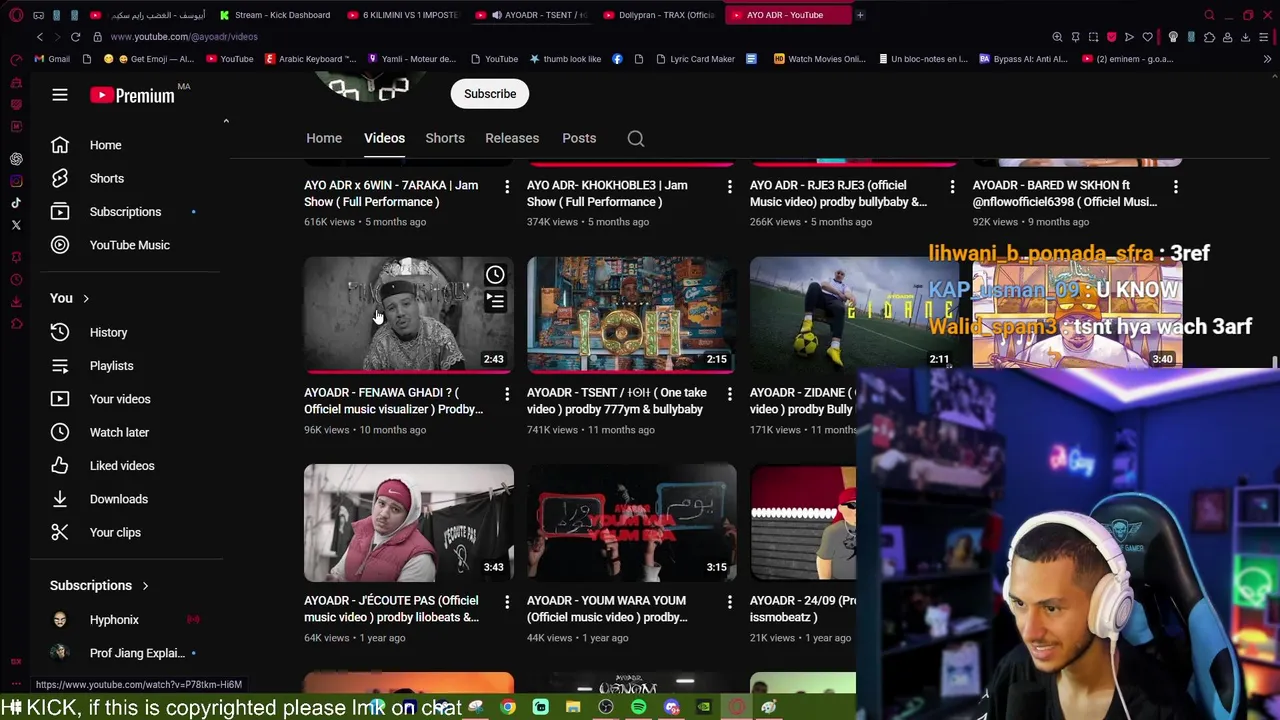Switch to Dollypran - TRAX browser tab
The image size is (1280, 720).
click(658, 15)
